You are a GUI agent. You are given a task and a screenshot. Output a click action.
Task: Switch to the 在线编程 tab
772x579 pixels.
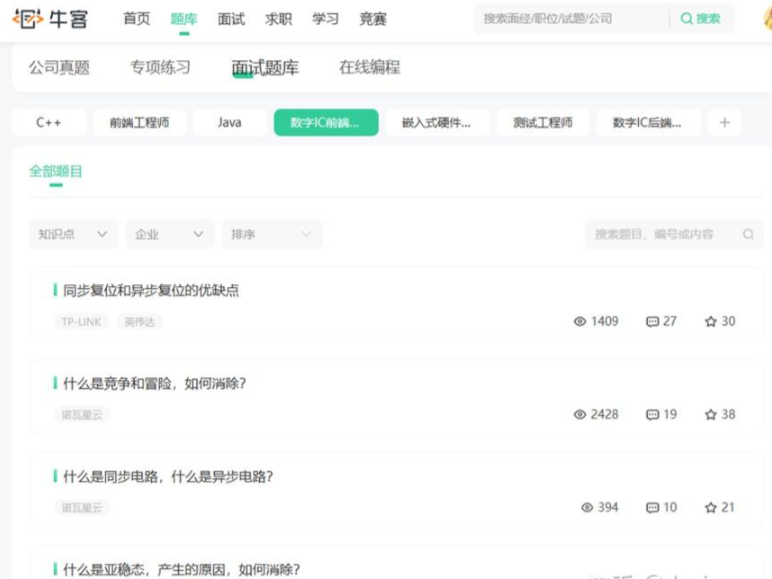(x=370, y=67)
